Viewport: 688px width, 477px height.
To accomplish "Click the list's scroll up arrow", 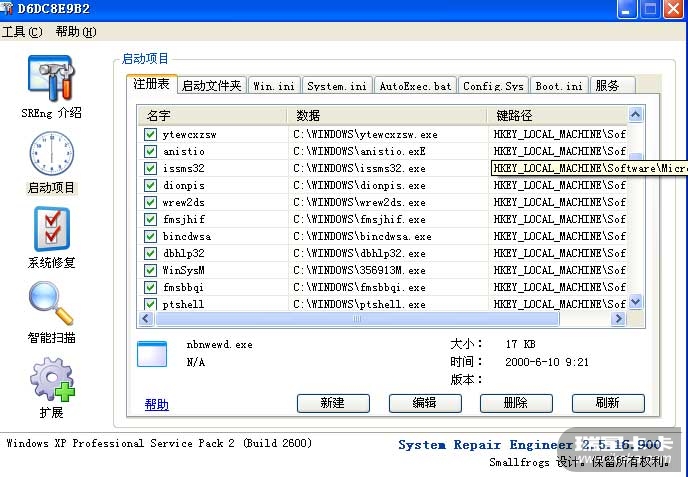I will tap(635, 115).
